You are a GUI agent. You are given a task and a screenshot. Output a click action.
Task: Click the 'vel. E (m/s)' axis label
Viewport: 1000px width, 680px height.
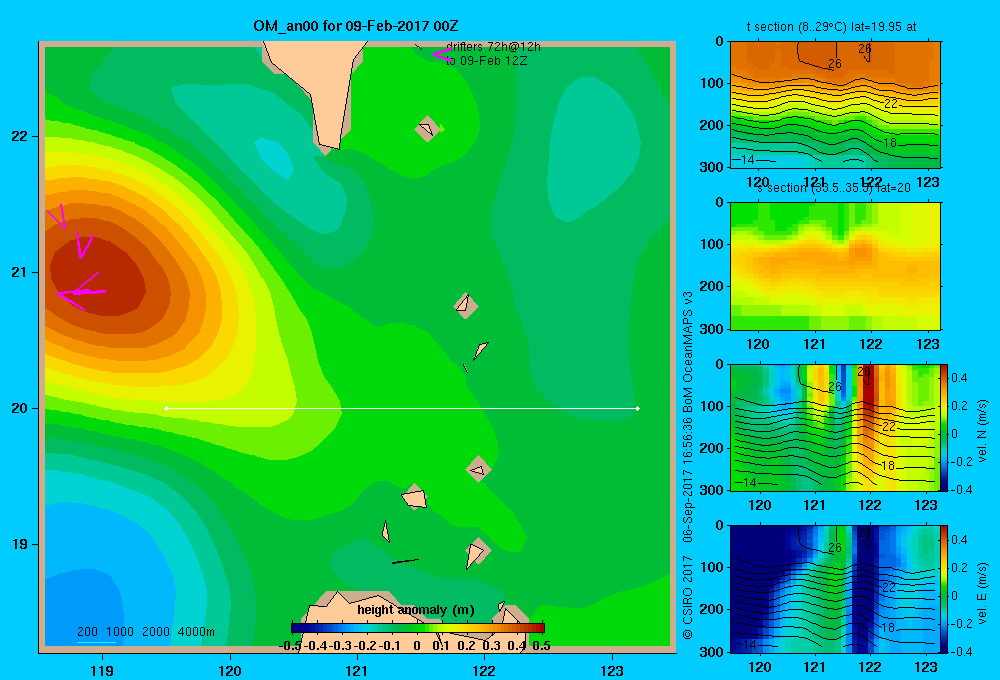pyautogui.click(x=982, y=593)
